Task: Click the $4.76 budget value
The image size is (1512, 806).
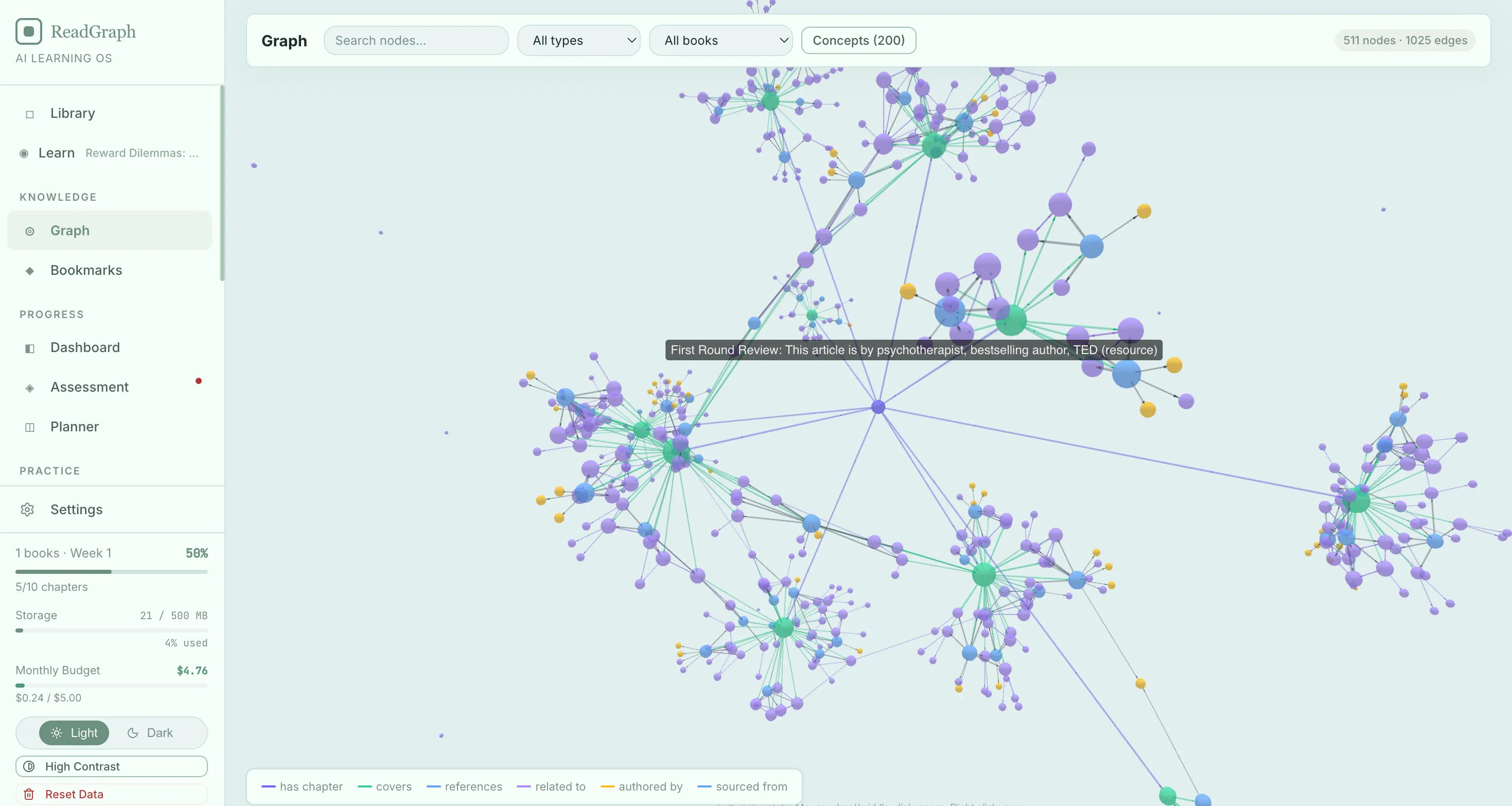Action: point(192,671)
